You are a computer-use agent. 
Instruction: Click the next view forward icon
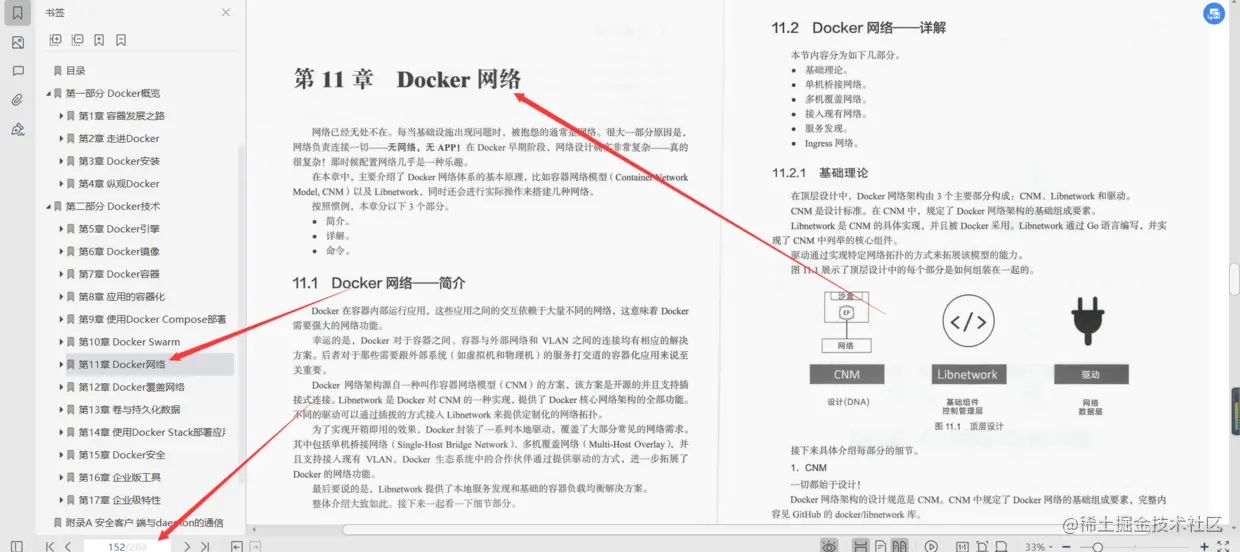tap(255, 546)
